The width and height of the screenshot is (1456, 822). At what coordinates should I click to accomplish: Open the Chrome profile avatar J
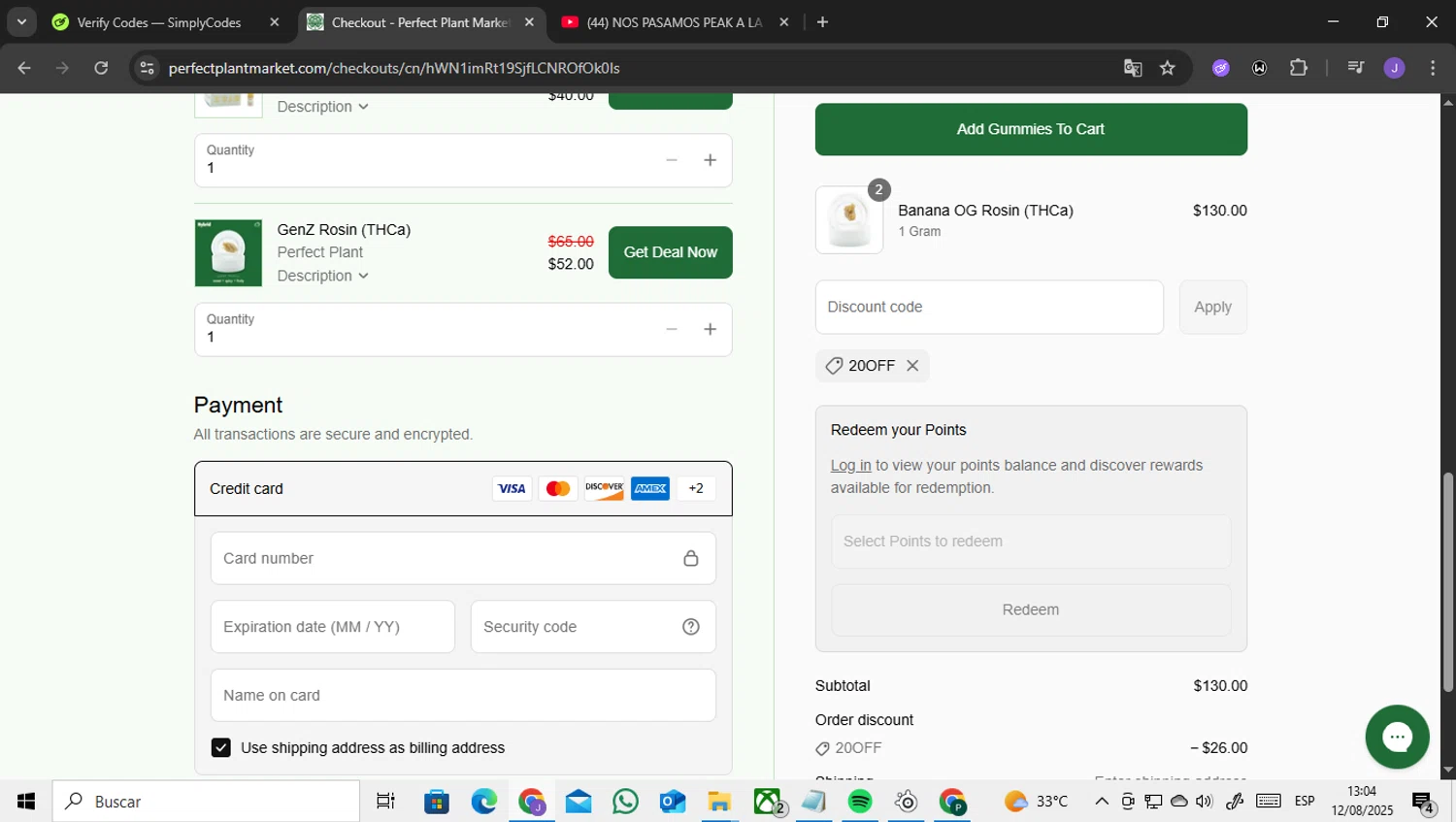[1394, 68]
